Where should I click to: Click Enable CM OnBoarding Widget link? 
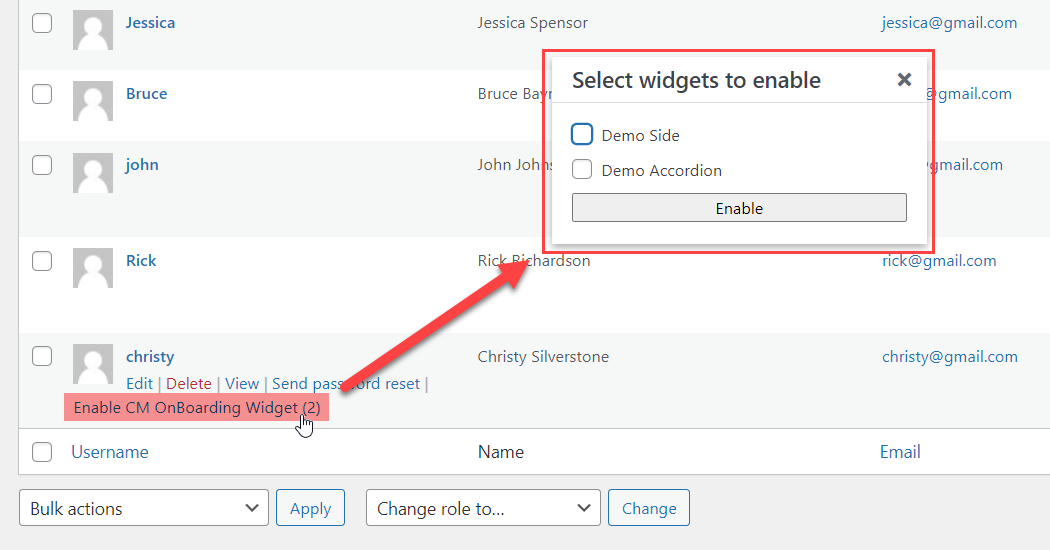(x=197, y=407)
